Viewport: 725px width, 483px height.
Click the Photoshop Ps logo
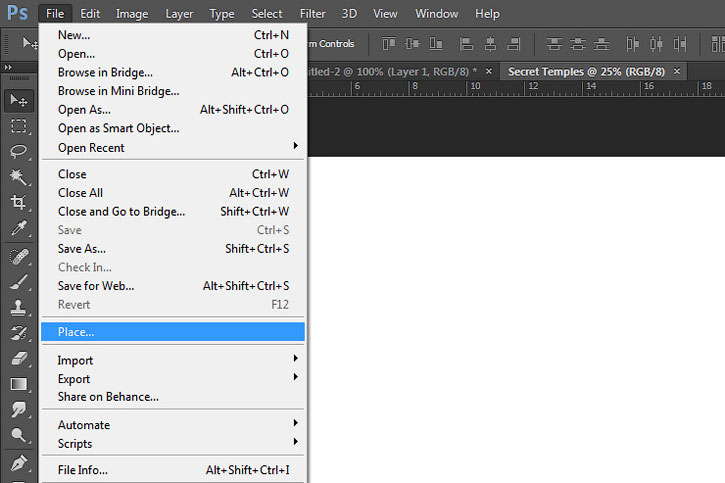click(18, 13)
